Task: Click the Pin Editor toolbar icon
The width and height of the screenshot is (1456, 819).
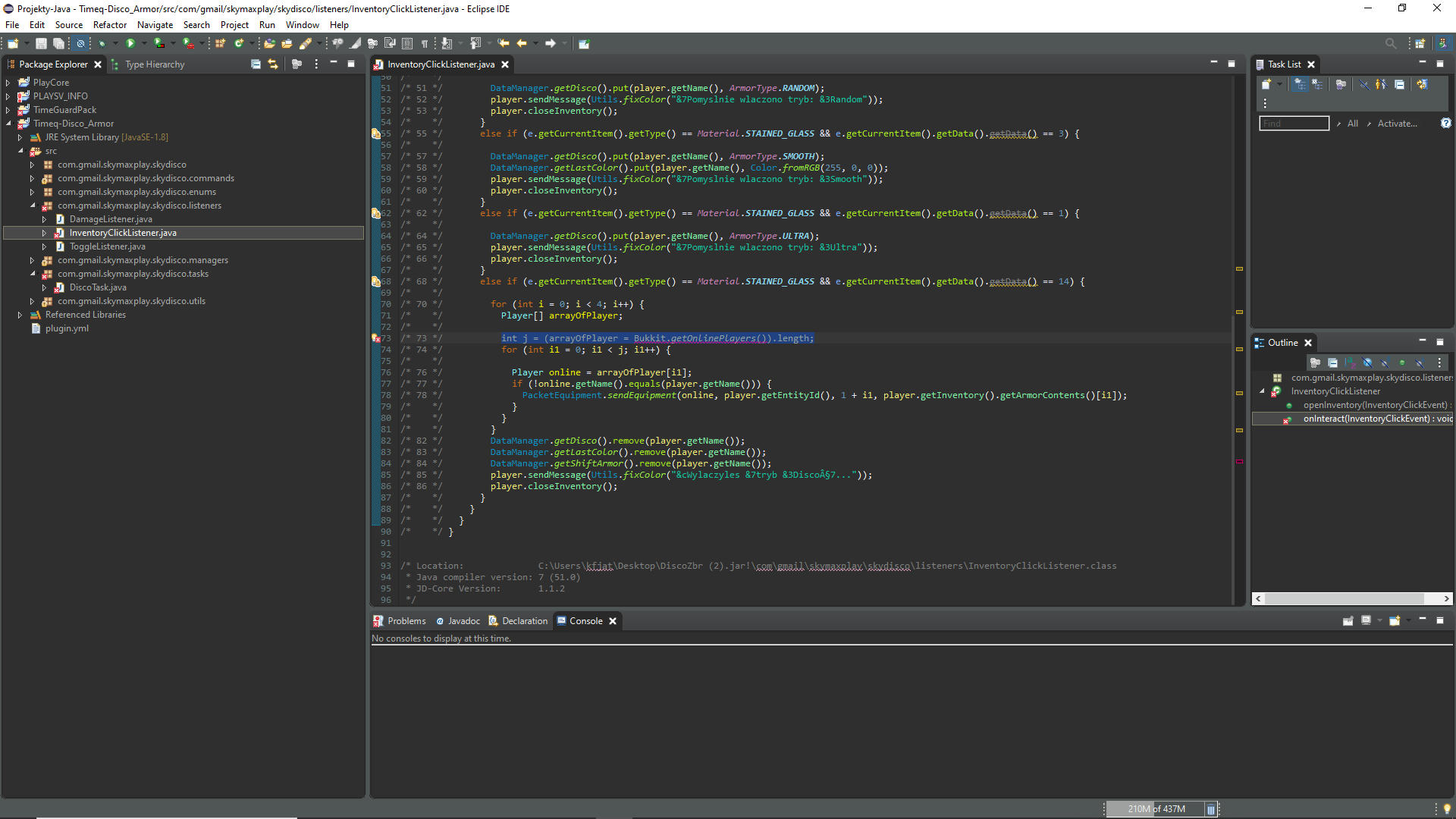Action: coord(584,44)
